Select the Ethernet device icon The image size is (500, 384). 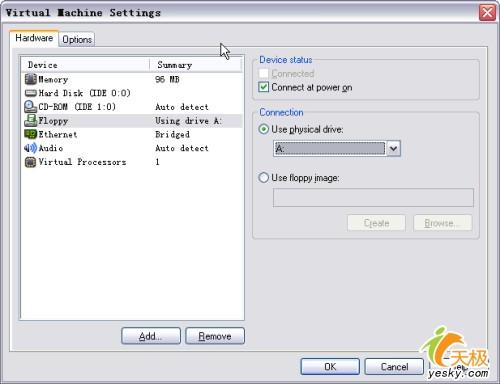[30, 134]
